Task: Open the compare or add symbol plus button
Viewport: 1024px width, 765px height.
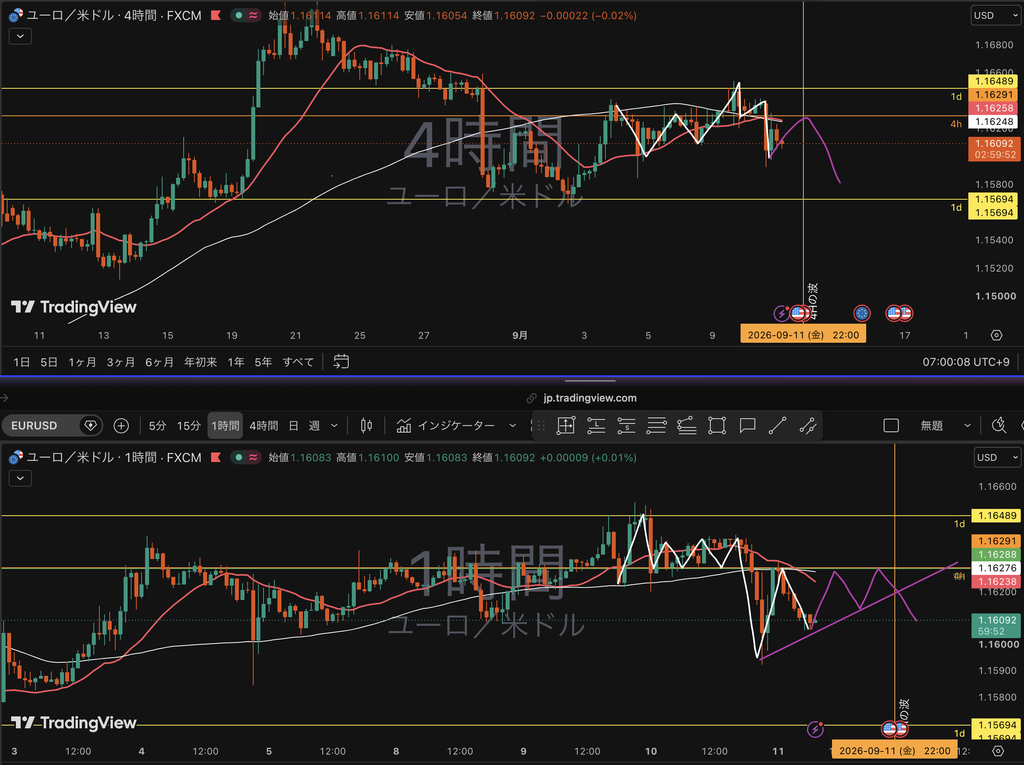Action: (121, 426)
